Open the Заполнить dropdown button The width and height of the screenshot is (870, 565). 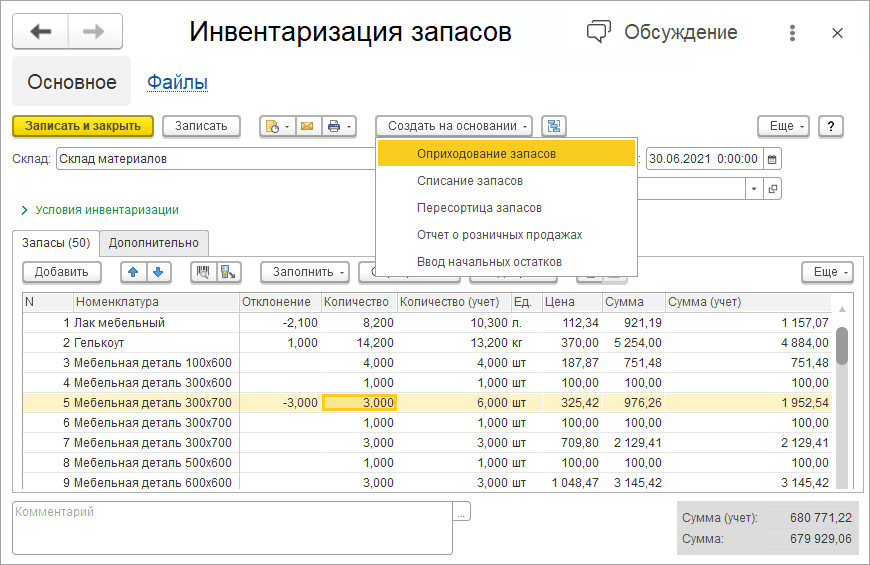[305, 272]
